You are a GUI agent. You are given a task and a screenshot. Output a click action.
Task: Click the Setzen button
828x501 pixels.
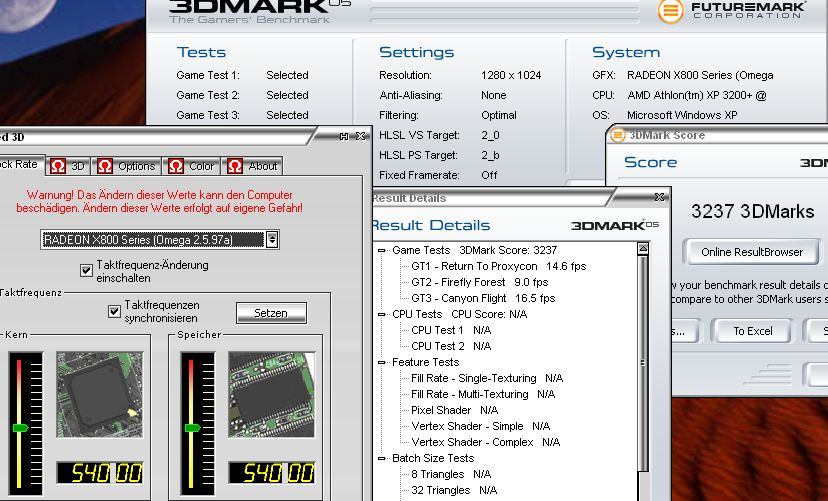click(271, 313)
